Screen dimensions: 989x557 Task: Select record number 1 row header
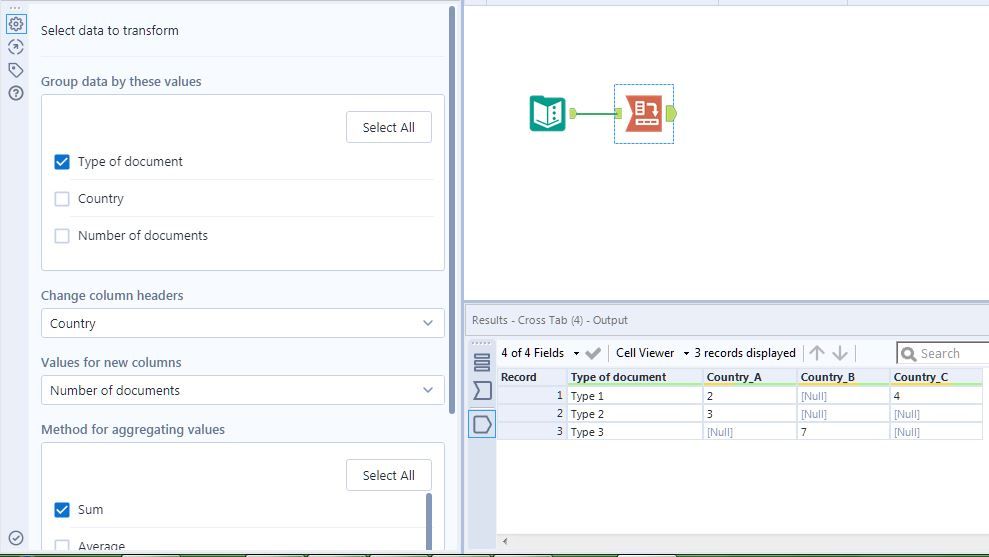[532, 396]
